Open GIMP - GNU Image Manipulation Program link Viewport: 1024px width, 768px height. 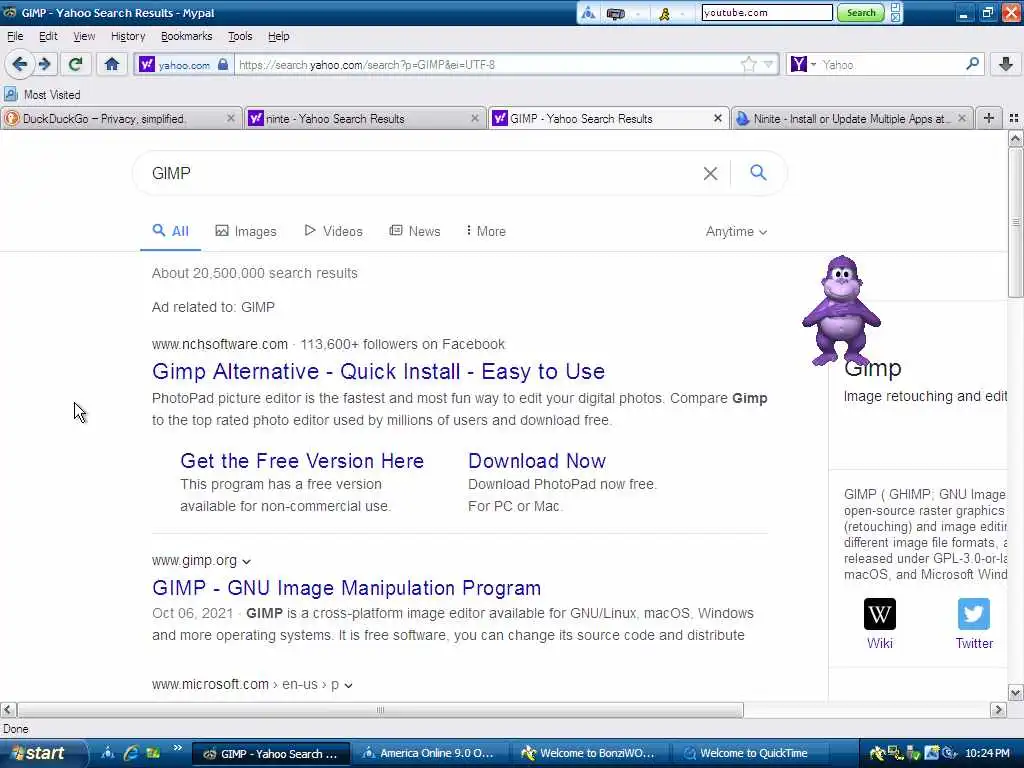click(346, 588)
